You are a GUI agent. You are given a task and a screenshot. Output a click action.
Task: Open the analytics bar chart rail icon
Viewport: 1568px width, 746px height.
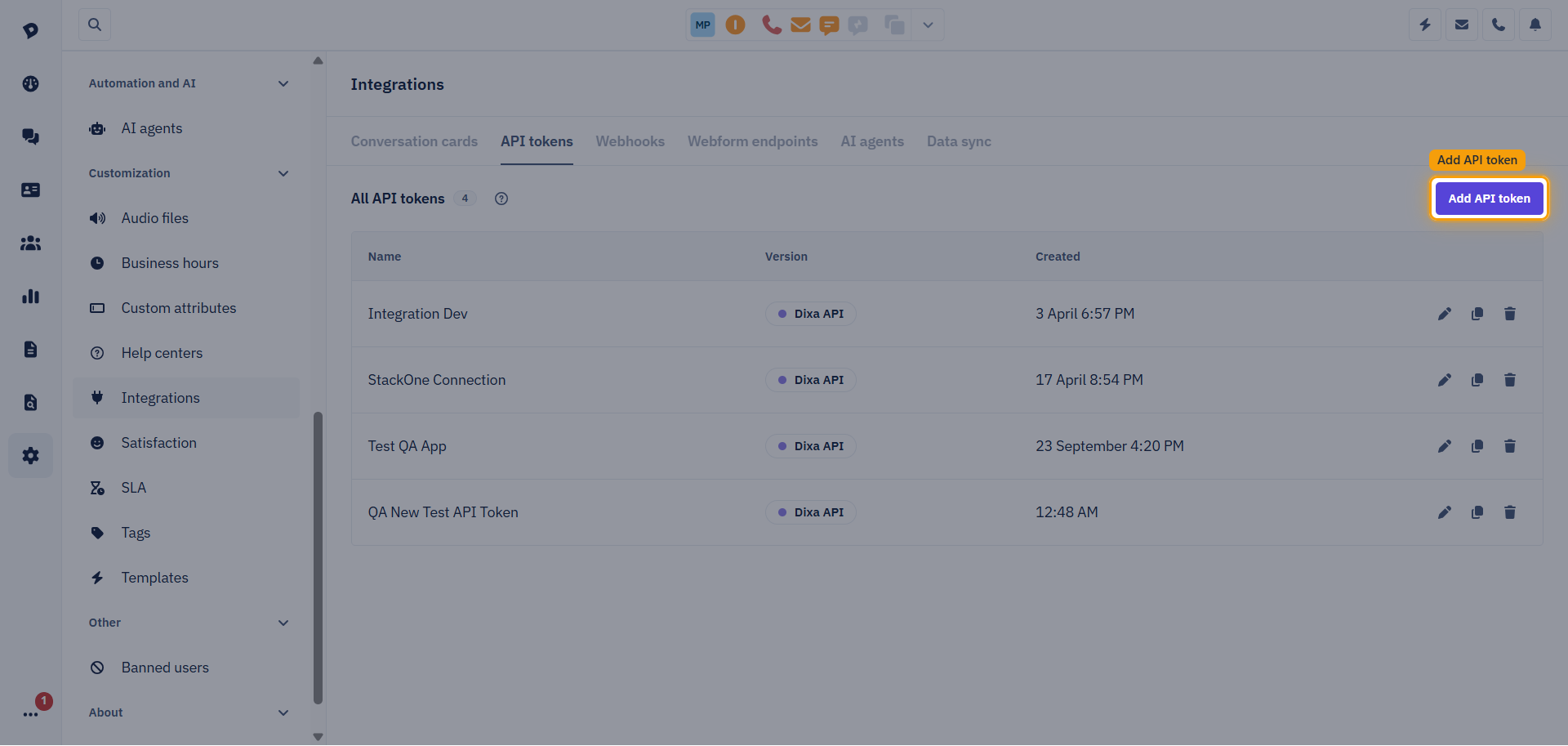click(30, 297)
